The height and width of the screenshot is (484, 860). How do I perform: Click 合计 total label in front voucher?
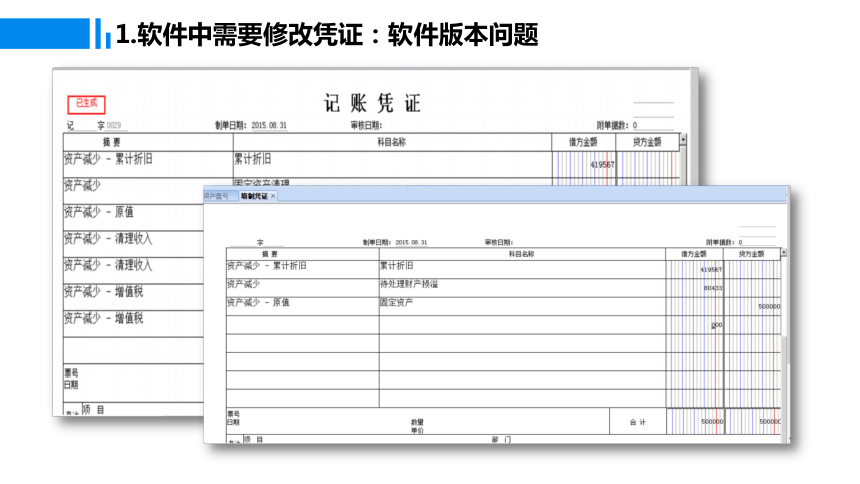[638, 422]
